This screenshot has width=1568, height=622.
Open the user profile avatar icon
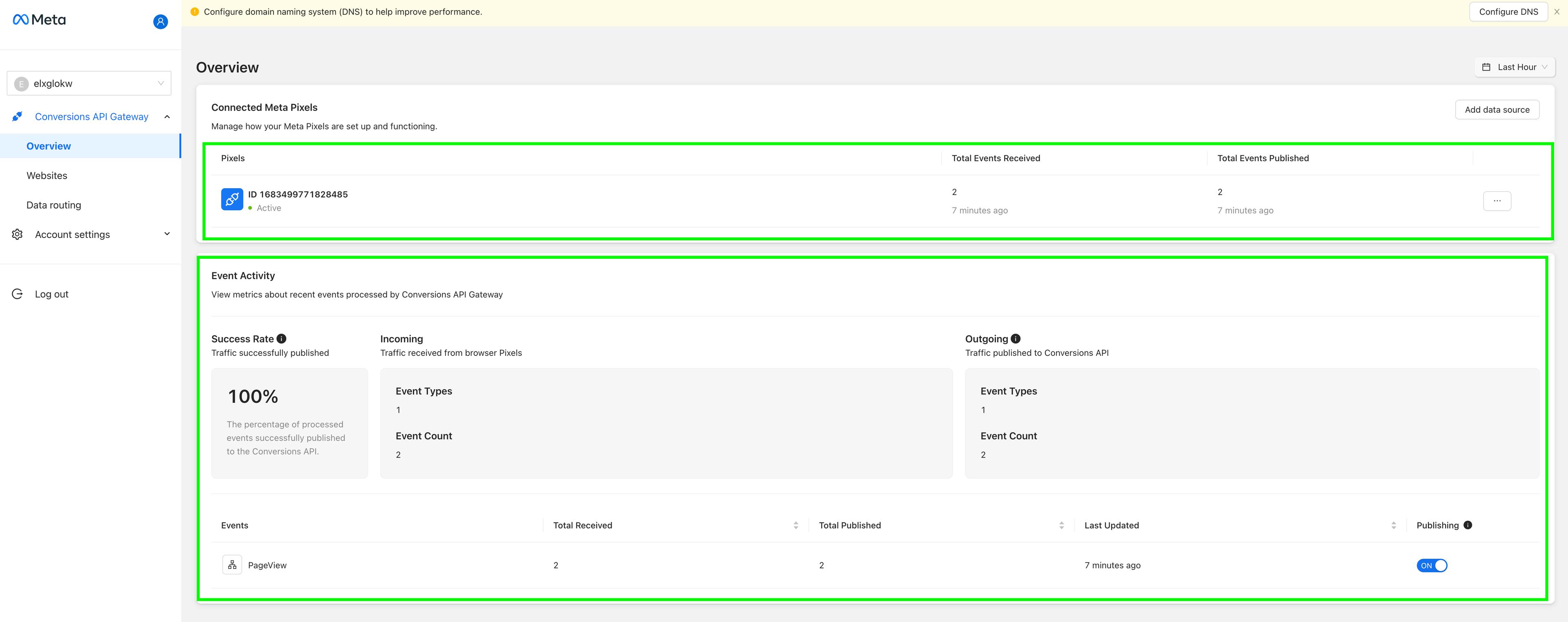[160, 22]
